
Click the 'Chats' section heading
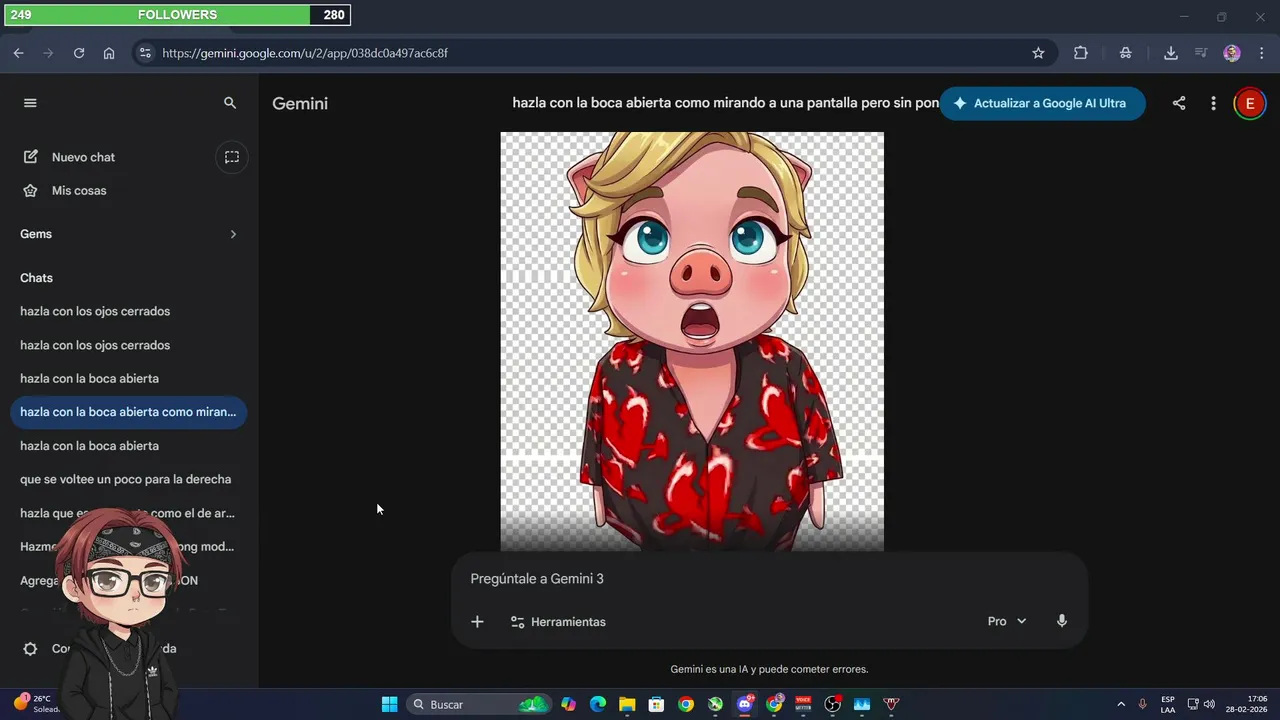click(36, 278)
